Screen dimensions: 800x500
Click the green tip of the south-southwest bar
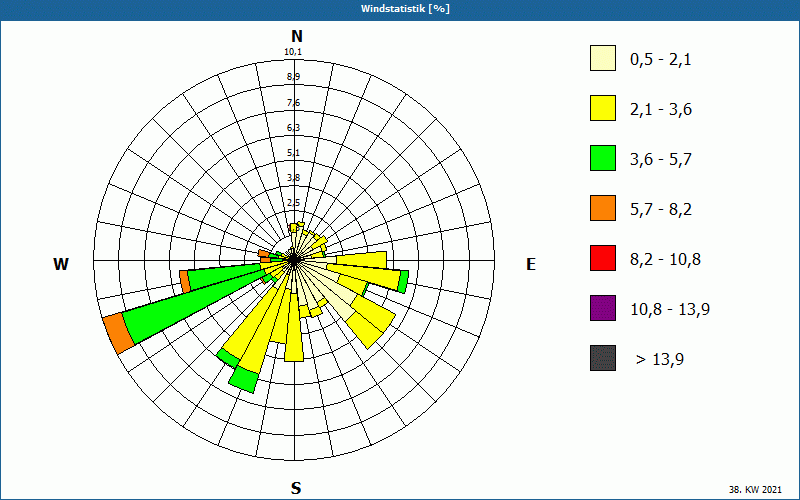point(244,380)
